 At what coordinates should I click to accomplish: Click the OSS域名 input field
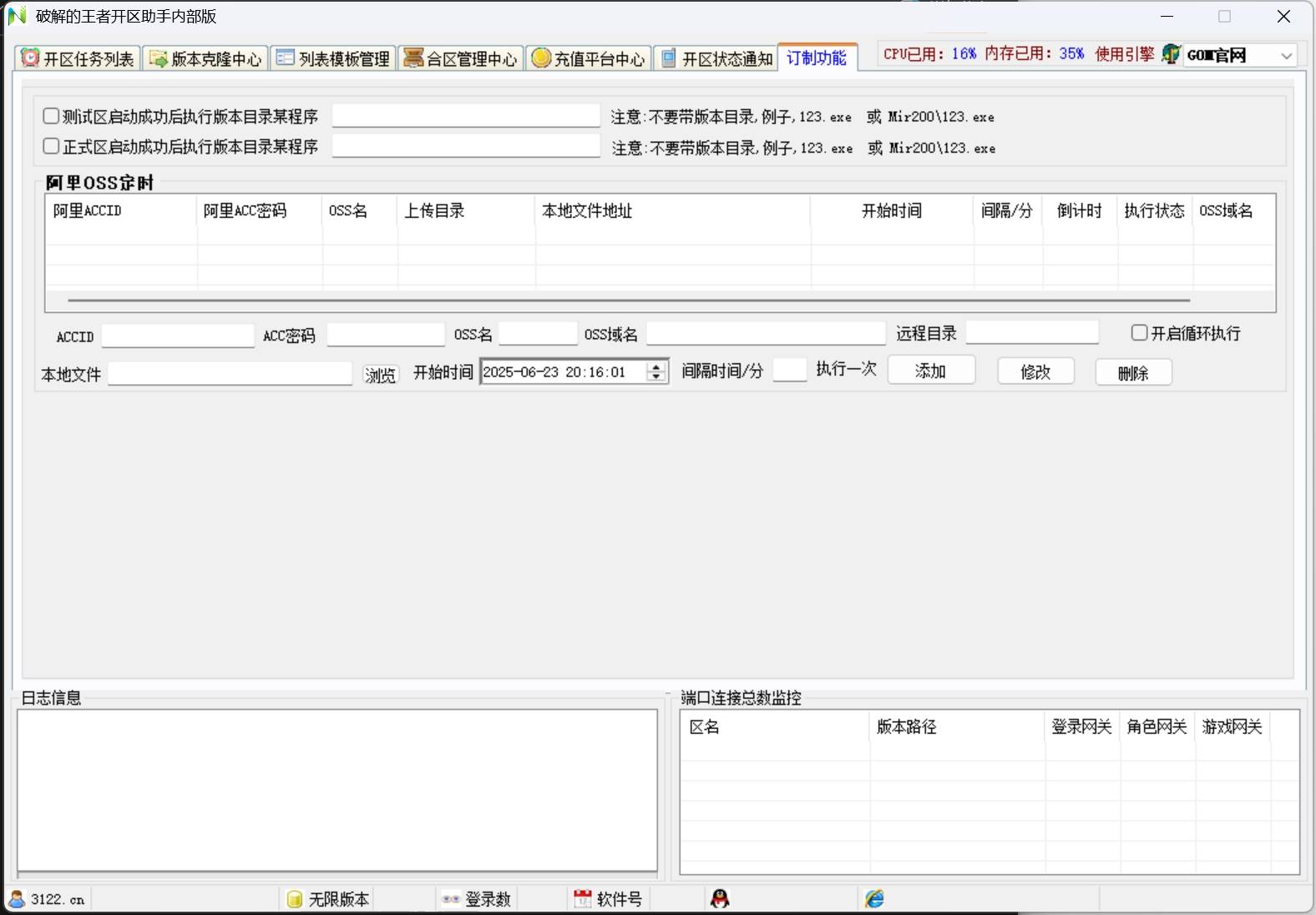point(766,333)
